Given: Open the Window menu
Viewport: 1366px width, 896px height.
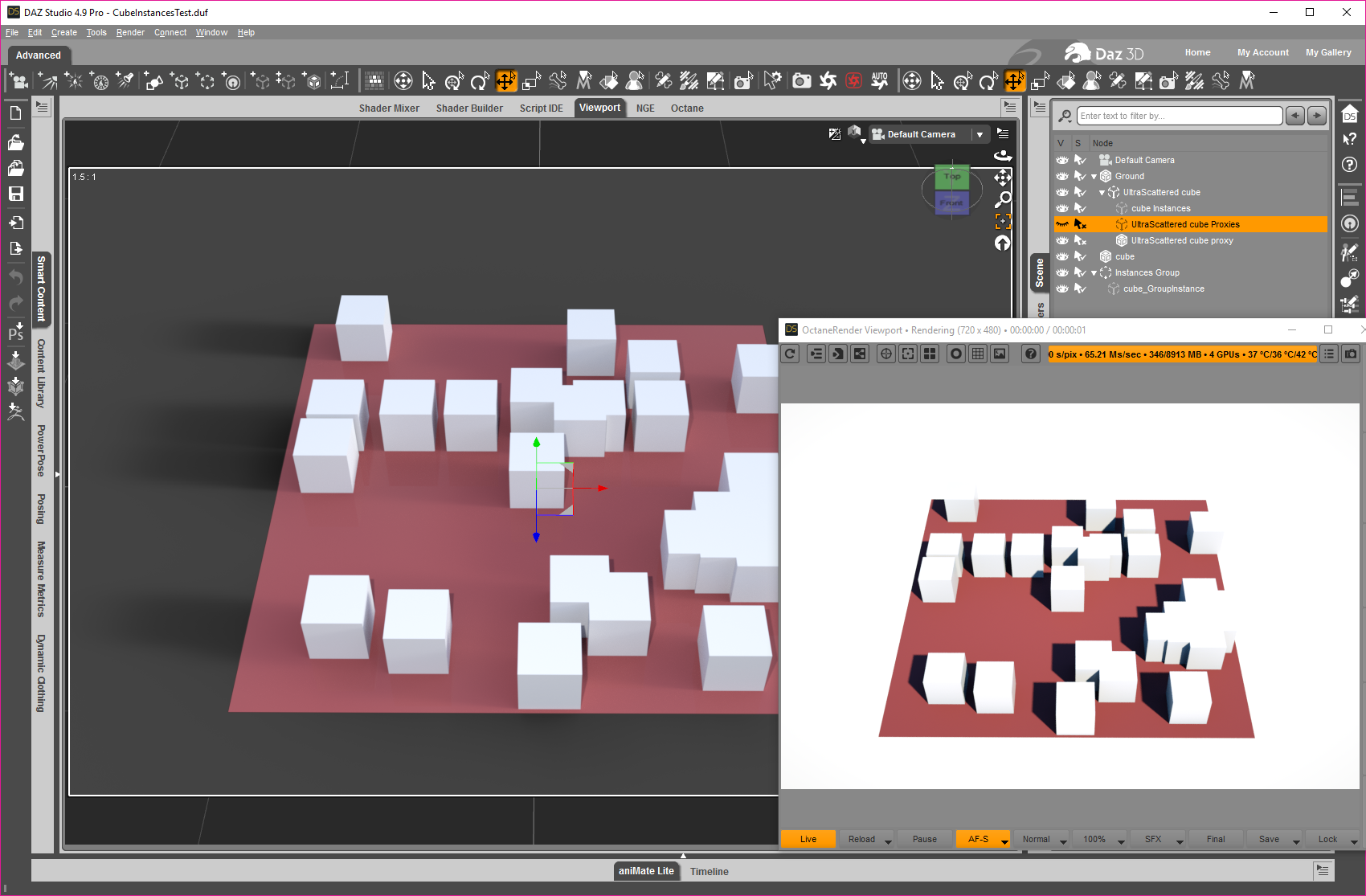Looking at the screenshot, I should 211,33.
